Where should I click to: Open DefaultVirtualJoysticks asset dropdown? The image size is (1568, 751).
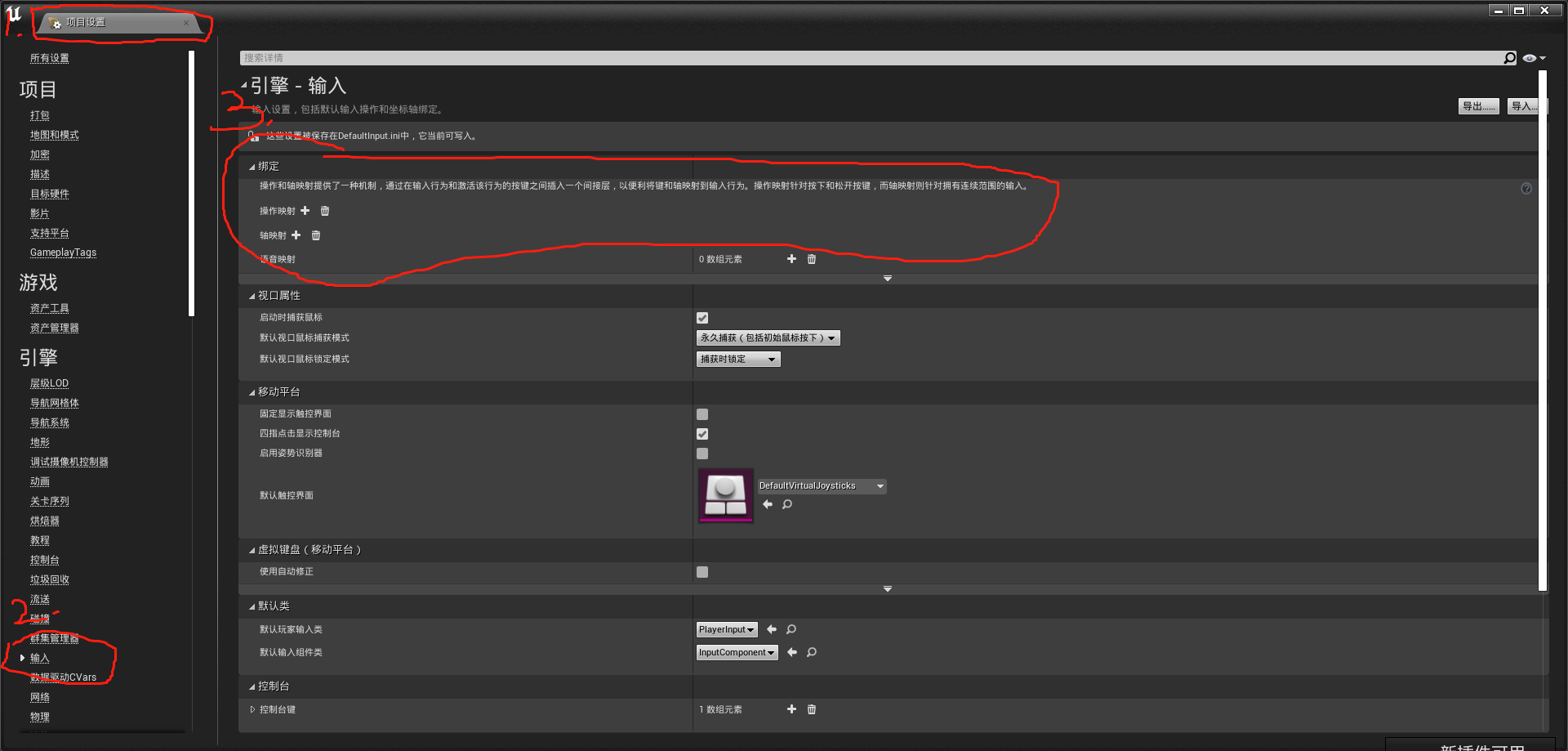(x=822, y=486)
